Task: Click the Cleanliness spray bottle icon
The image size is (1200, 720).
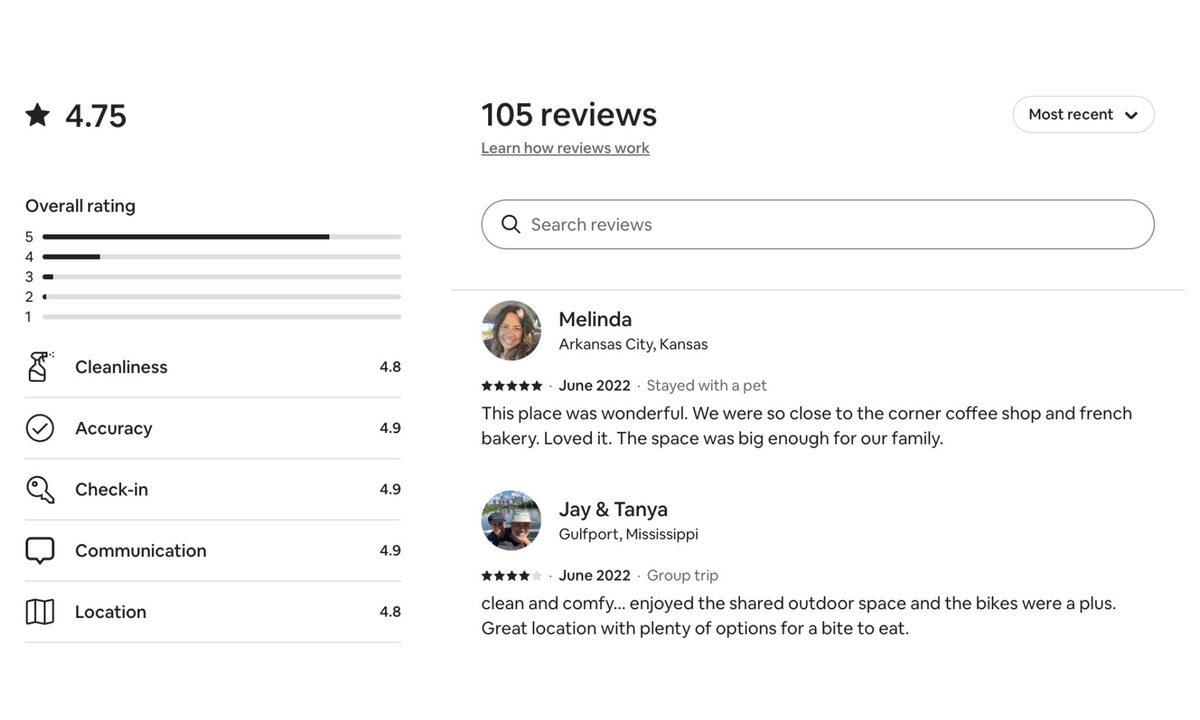Action: coord(39,367)
